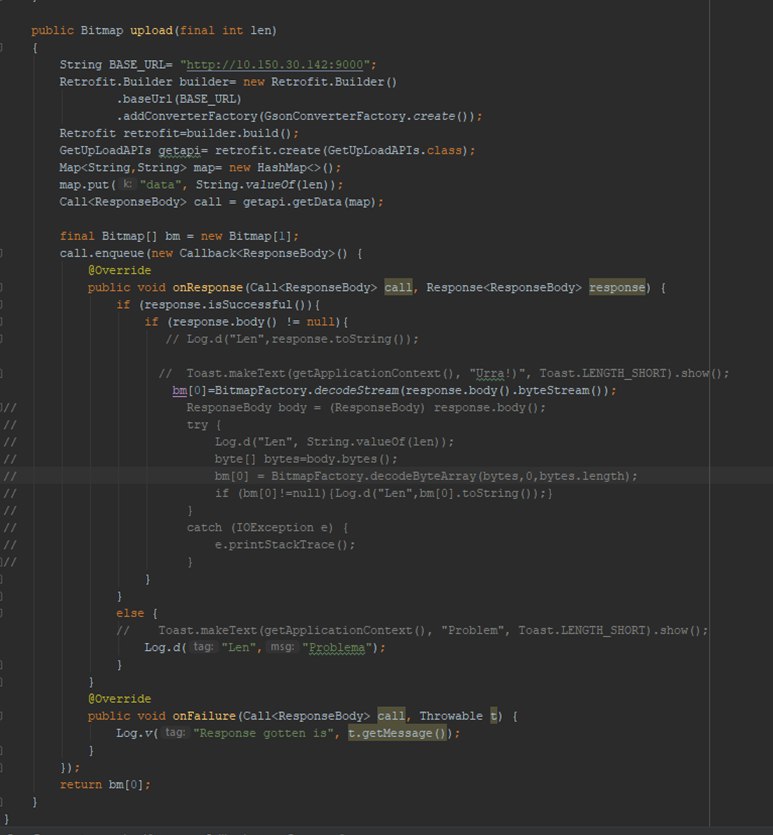Click the "Response gotten is" string

point(264,733)
